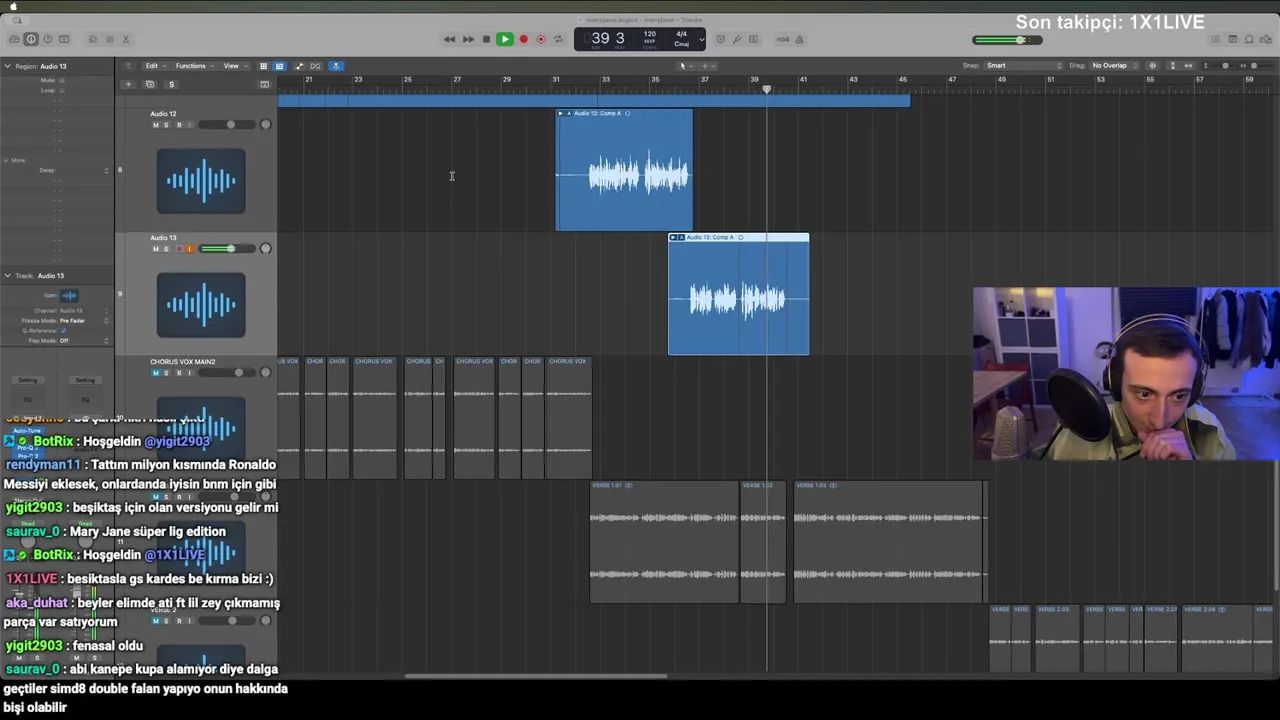The height and width of the screenshot is (720, 1280).
Task: Select the VERSE 1.01 region
Action: pyautogui.click(x=664, y=542)
